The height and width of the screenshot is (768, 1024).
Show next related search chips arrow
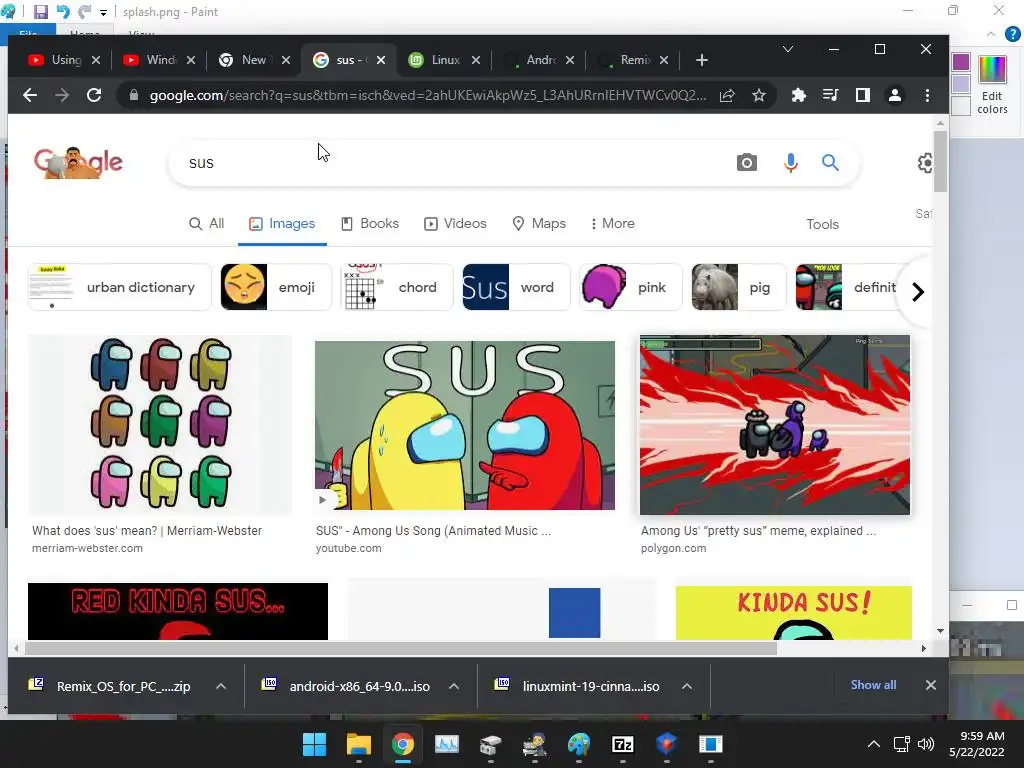[x=918, y=291]
